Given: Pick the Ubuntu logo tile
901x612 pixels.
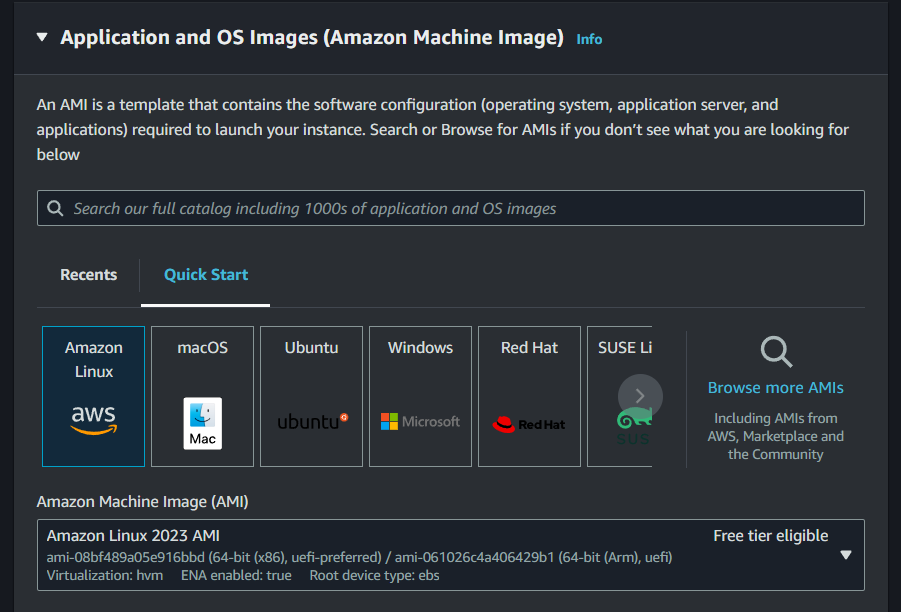Looking at the screenshot, I should pyautogui.click(x=311, y=397).
